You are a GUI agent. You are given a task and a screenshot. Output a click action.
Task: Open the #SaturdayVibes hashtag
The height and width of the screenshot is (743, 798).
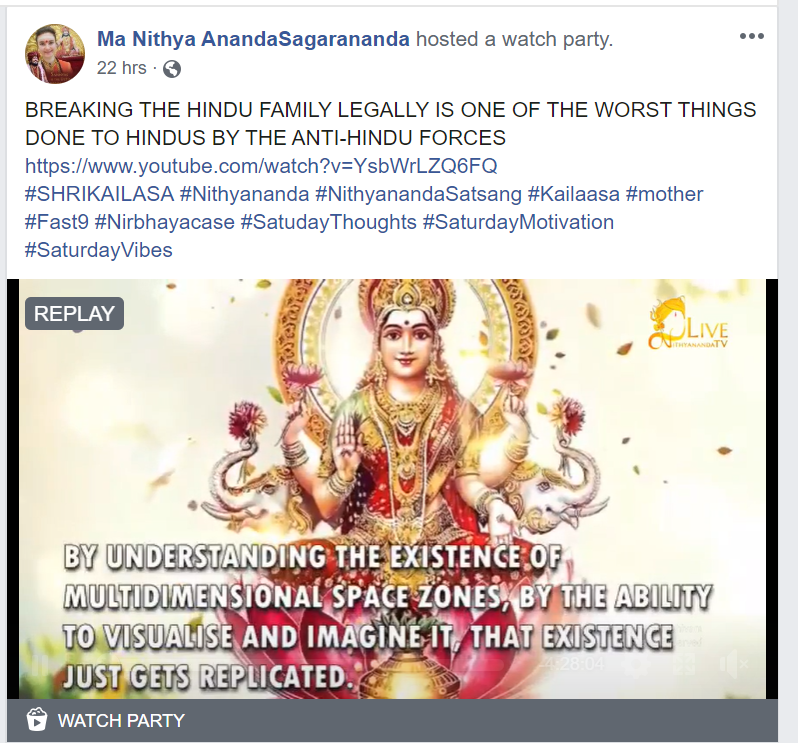tap(99, 250)
